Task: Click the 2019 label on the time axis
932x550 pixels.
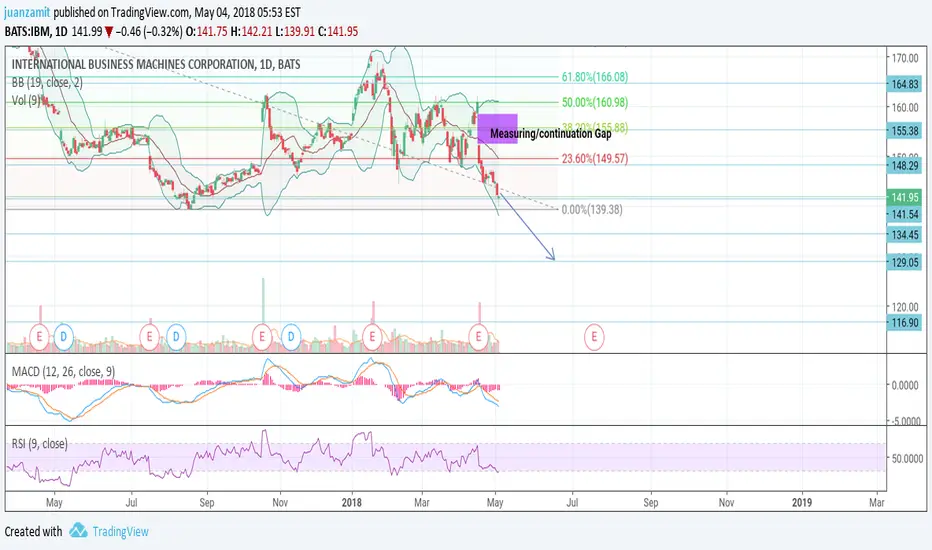Action: pos(802,502)
